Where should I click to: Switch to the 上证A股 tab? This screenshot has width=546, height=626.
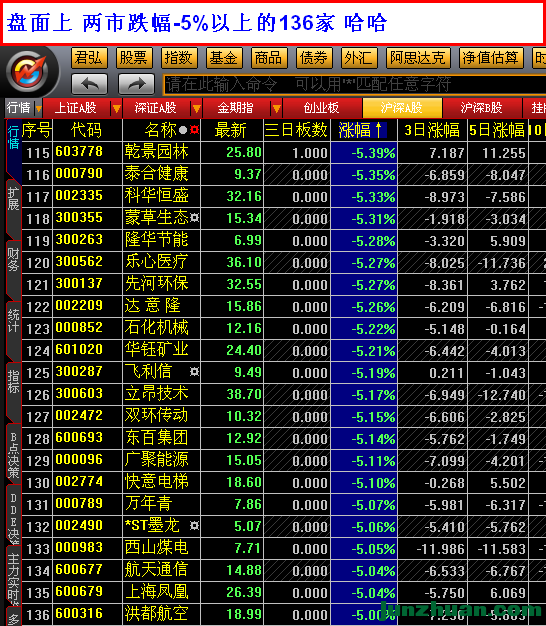(76, 108)
